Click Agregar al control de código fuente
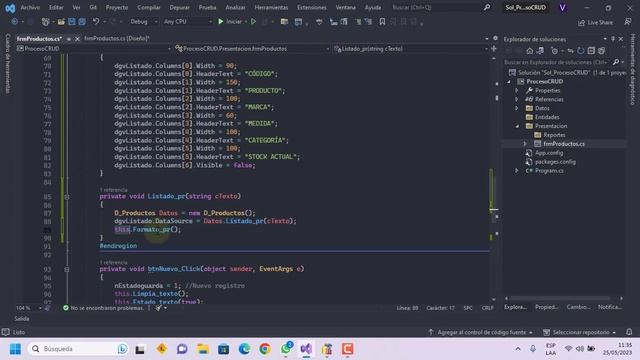Screen dimensions: 640x360 tap(481, 332)
